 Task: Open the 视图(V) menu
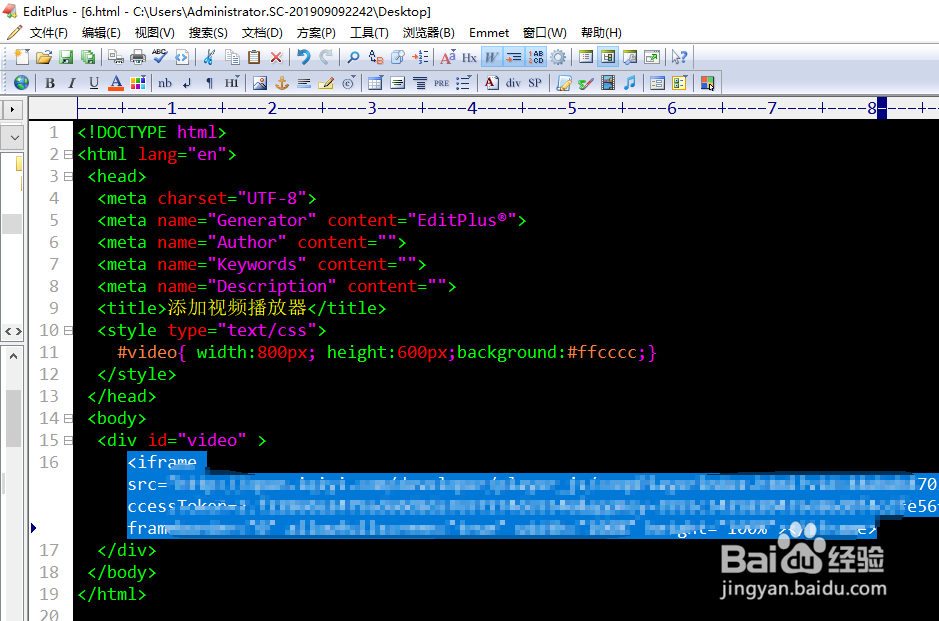pyautogui.click(x=155, y=33)
